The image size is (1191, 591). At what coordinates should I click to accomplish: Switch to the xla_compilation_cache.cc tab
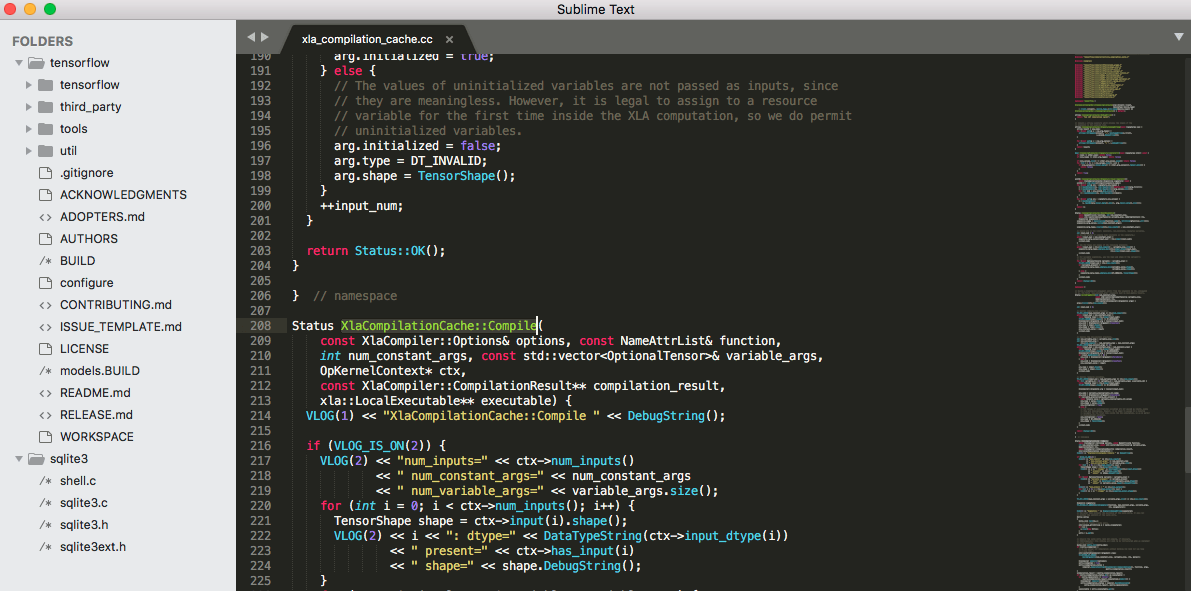click(367, 40)
